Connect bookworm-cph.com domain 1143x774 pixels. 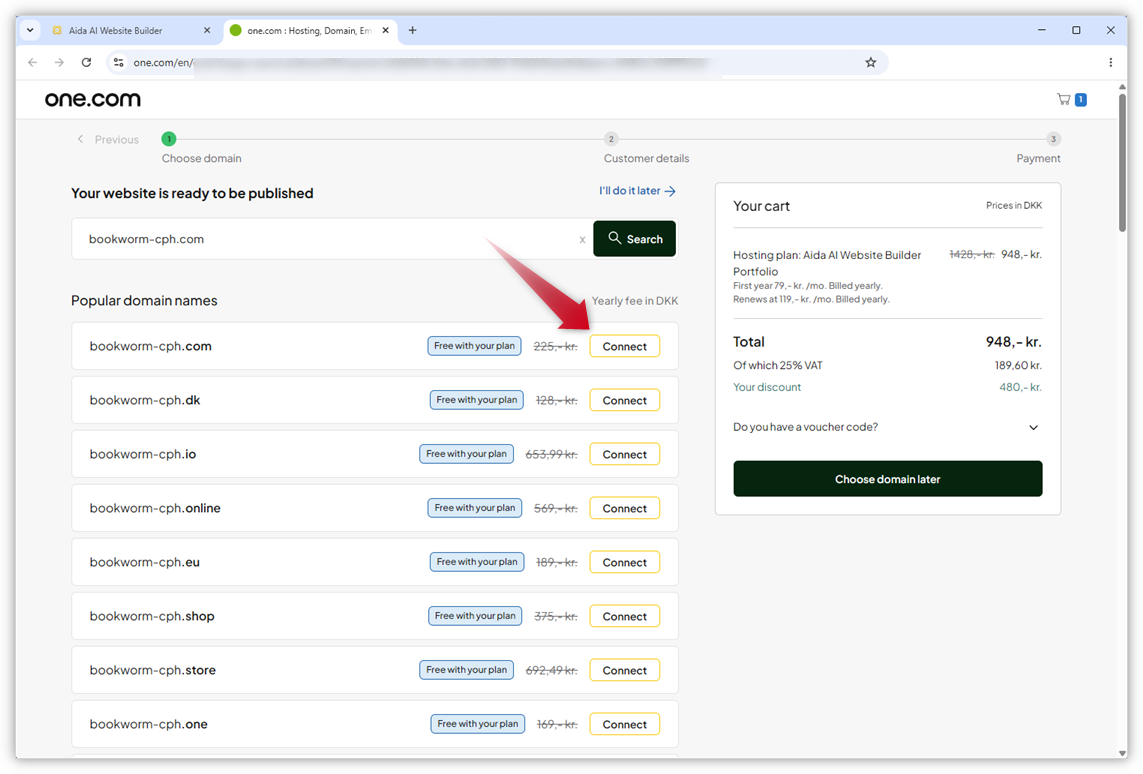pos(625,346)
